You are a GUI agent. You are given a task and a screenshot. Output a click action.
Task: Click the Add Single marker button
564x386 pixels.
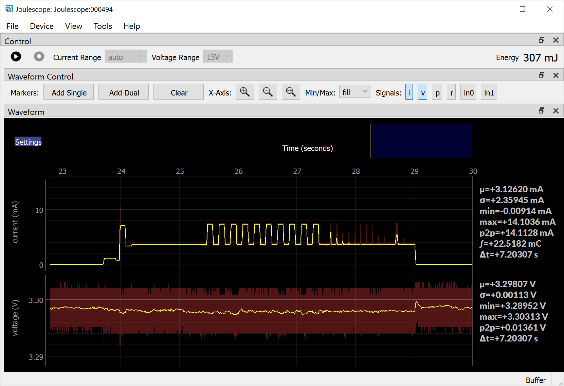point(69,92)
